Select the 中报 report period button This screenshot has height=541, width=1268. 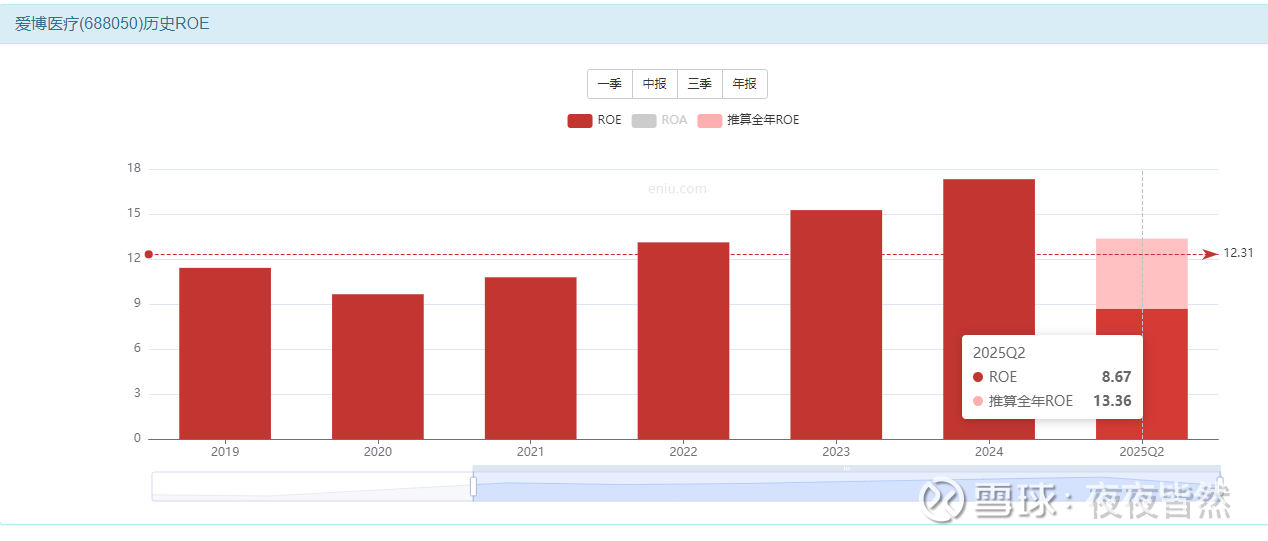coord(655,84)
